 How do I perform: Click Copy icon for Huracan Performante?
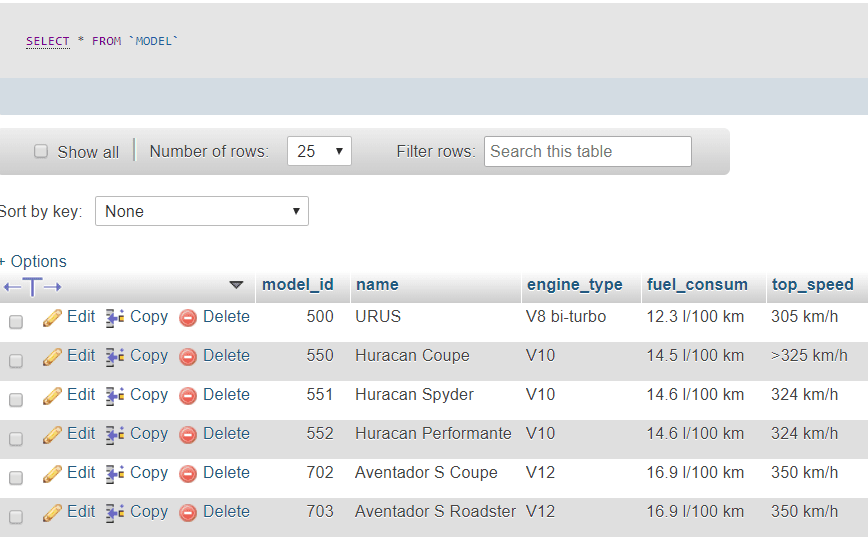click(x=115, y=435)
